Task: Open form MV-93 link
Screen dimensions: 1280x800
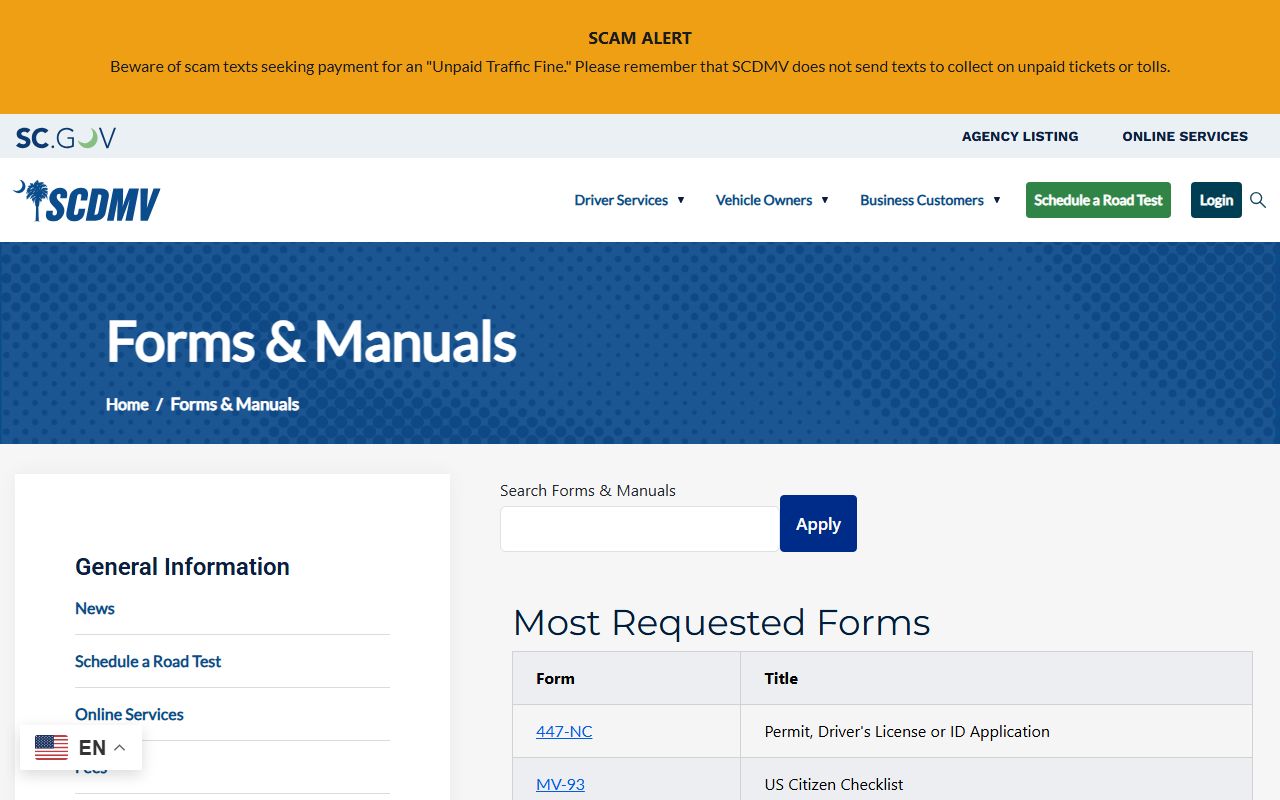Action: (560, 784)
